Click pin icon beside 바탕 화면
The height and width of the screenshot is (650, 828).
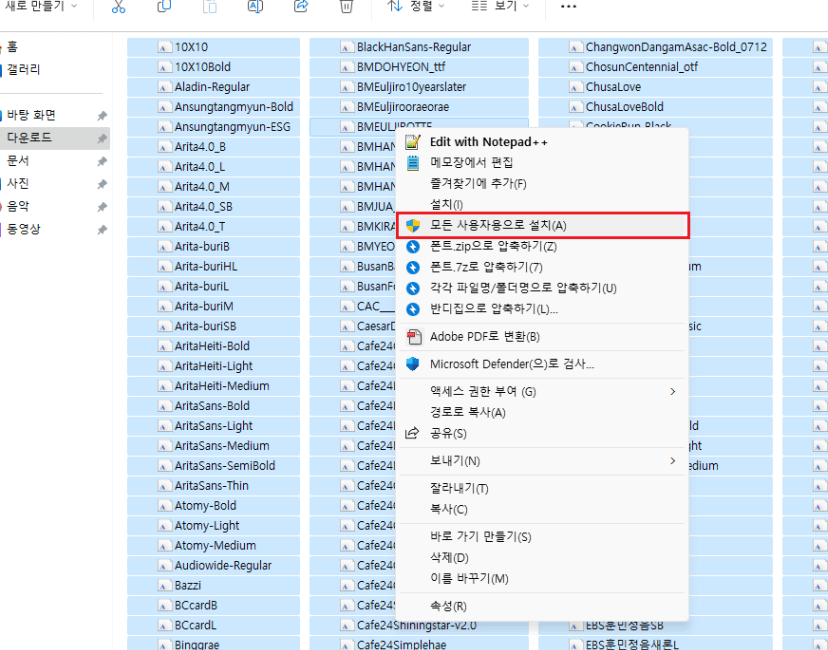coord(102,116)
